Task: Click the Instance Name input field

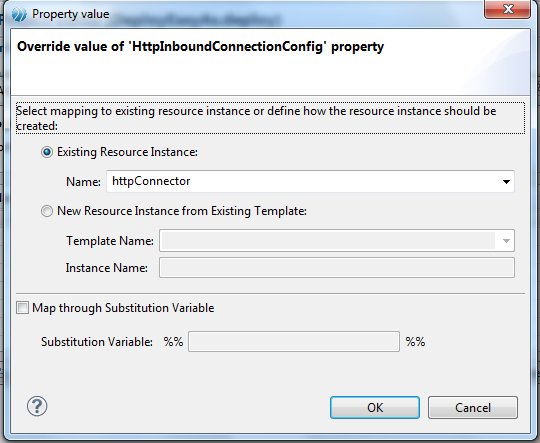Action: pos(336,268)
